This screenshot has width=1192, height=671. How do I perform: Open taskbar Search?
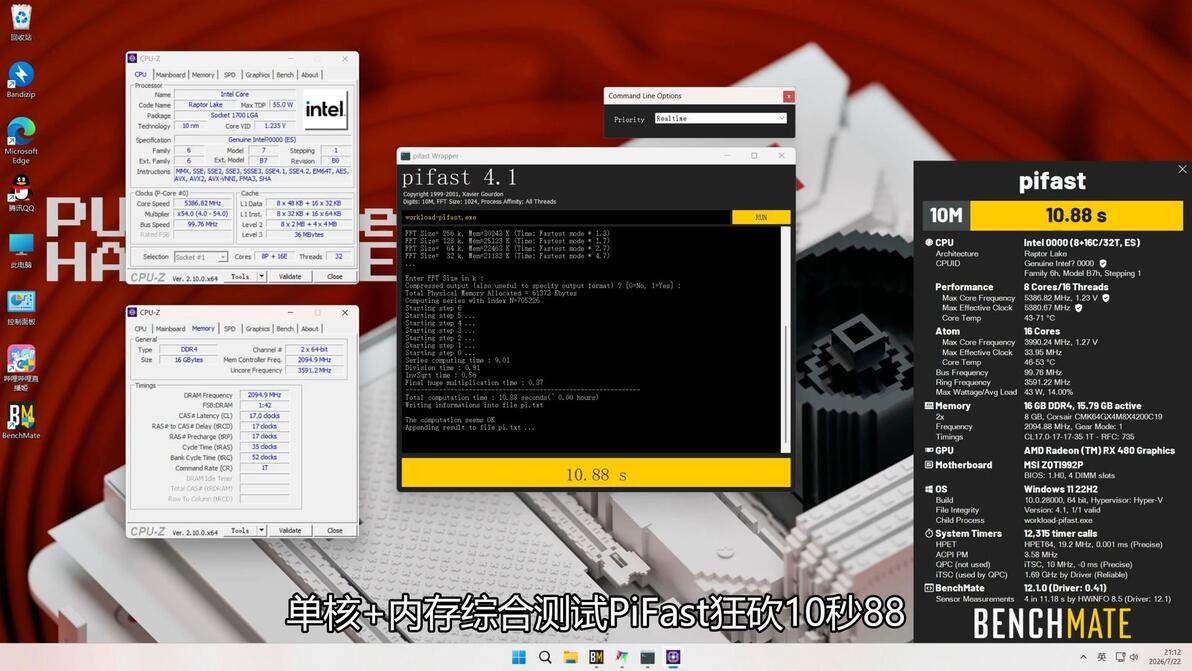[x=545, y=657]
